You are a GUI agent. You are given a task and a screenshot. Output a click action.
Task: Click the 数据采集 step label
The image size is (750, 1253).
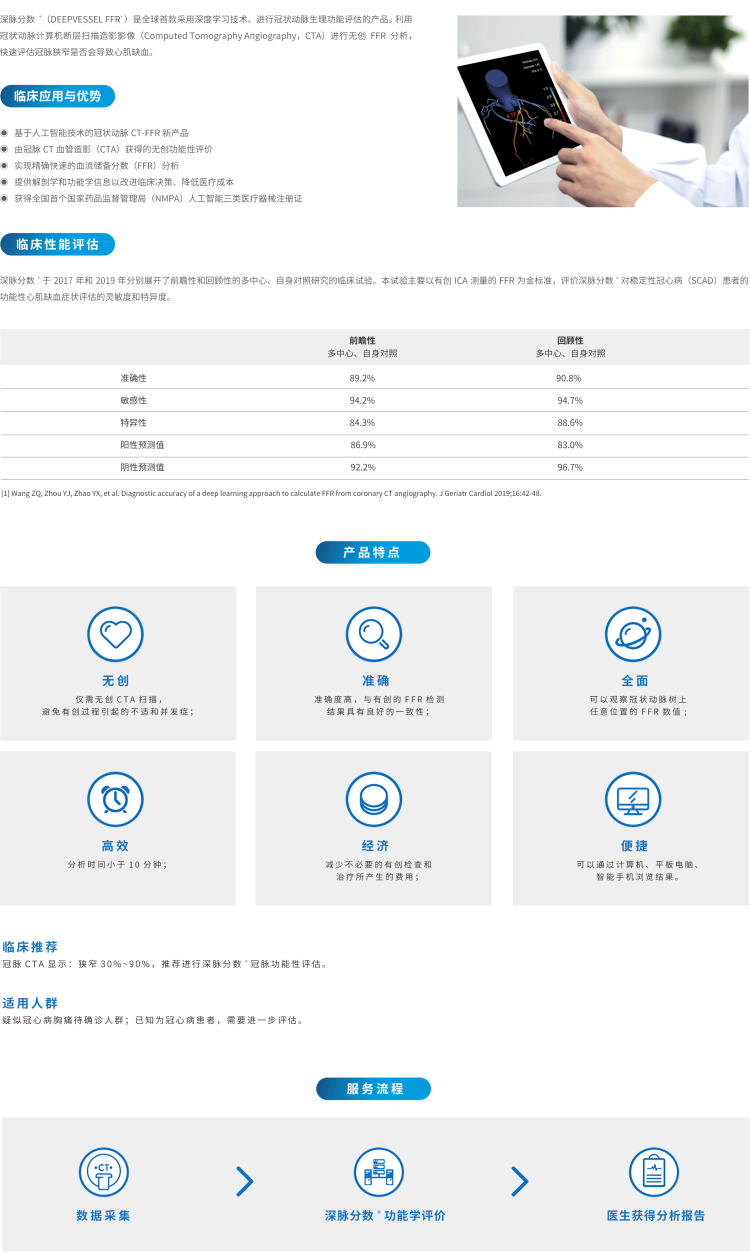104,1216
